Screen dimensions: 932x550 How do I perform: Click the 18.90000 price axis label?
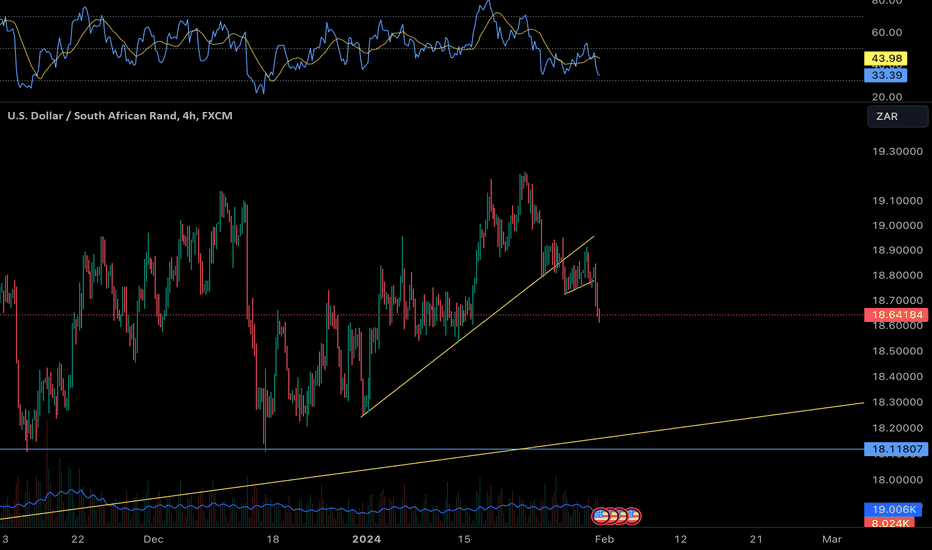pos(897,250)
